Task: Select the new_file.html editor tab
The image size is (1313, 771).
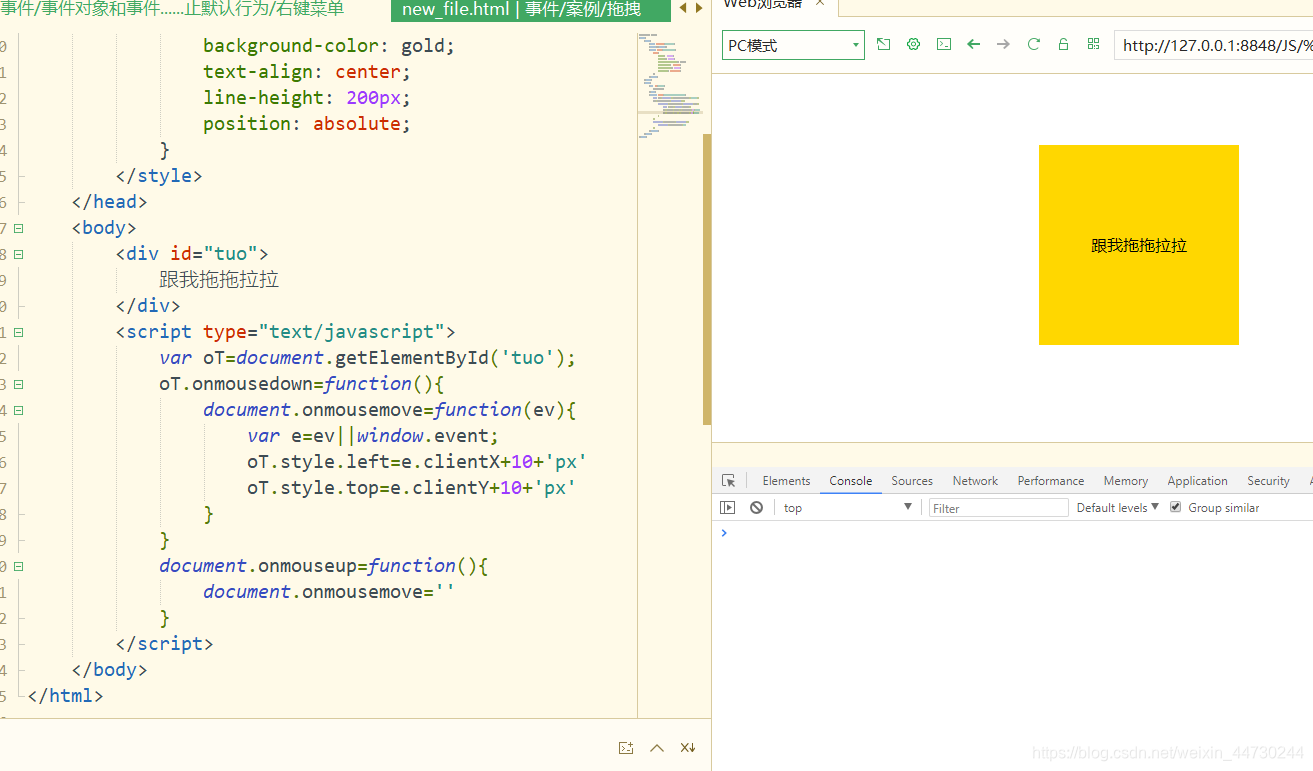Action: pos(531,10)
